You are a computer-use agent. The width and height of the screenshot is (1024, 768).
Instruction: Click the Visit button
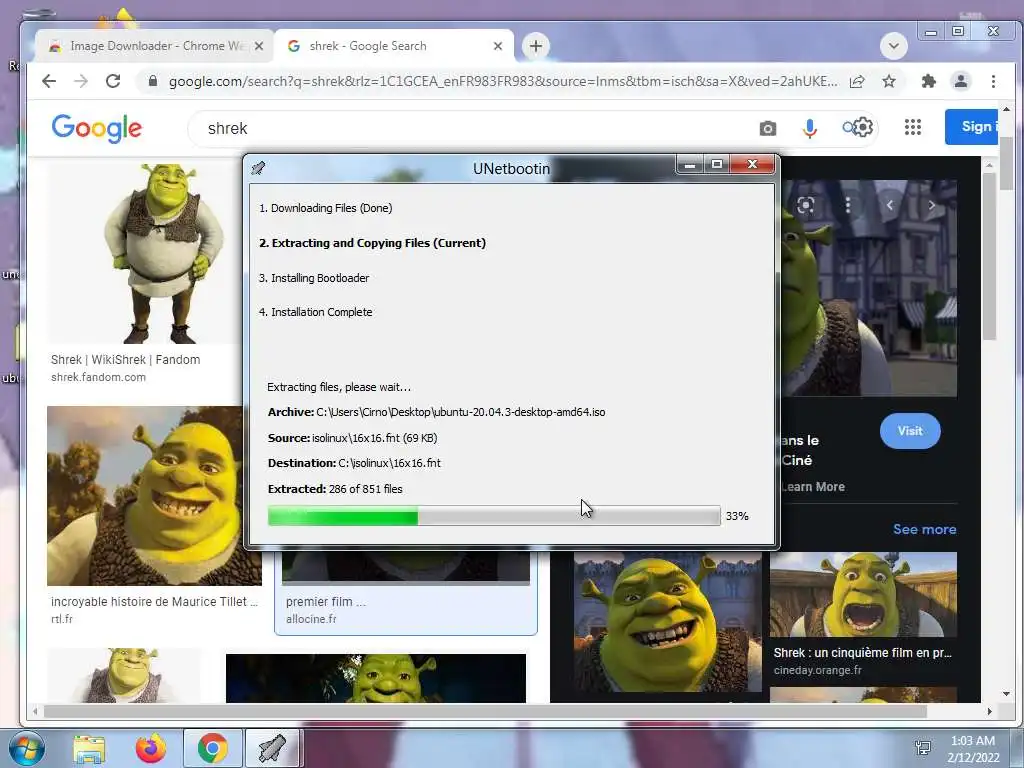pyautogui.click(x=910, y=431)
